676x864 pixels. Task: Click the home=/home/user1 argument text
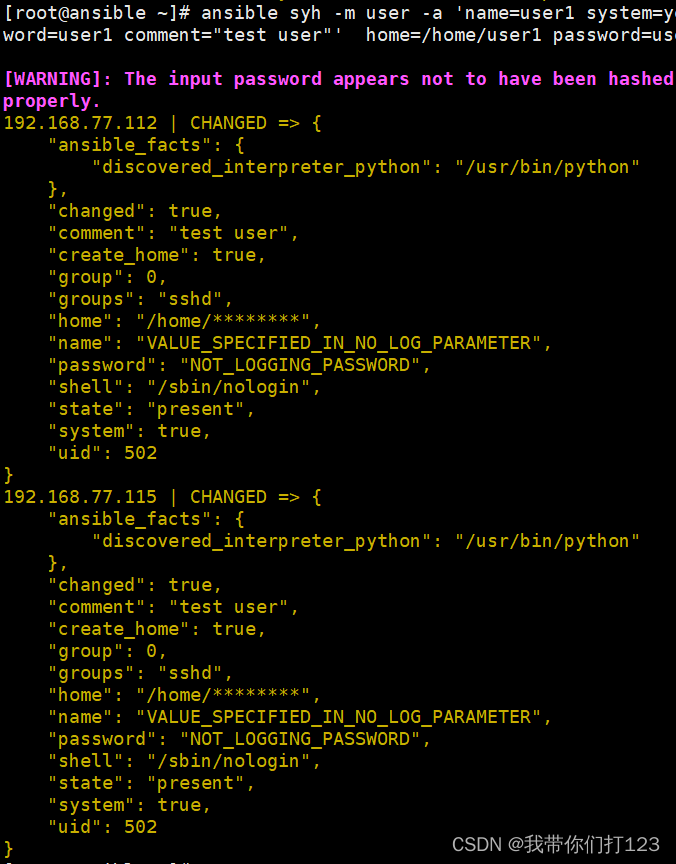pyautogui.click(x=453, y=35)
